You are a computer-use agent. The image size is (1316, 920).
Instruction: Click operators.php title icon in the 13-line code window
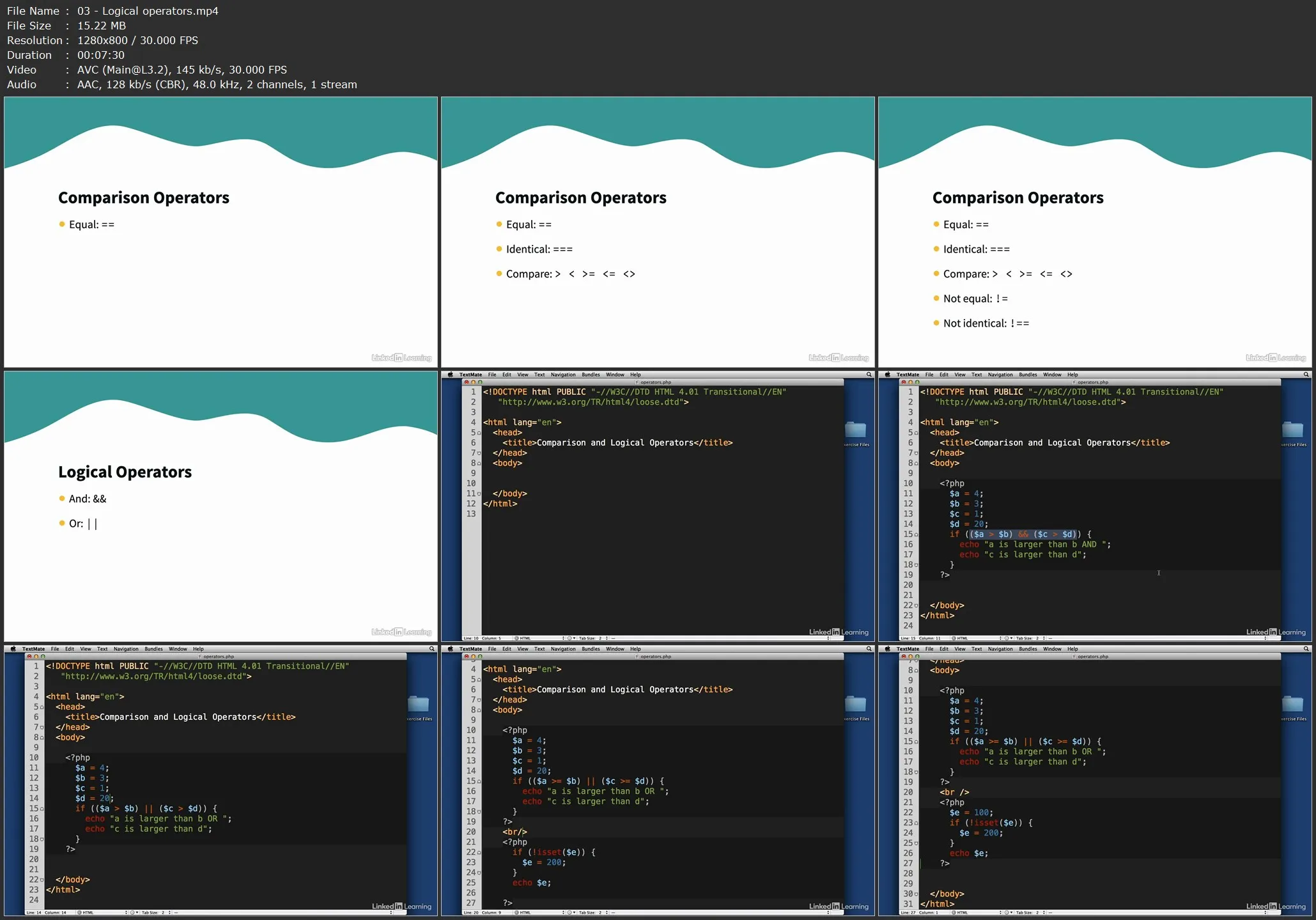click(637, 382)
